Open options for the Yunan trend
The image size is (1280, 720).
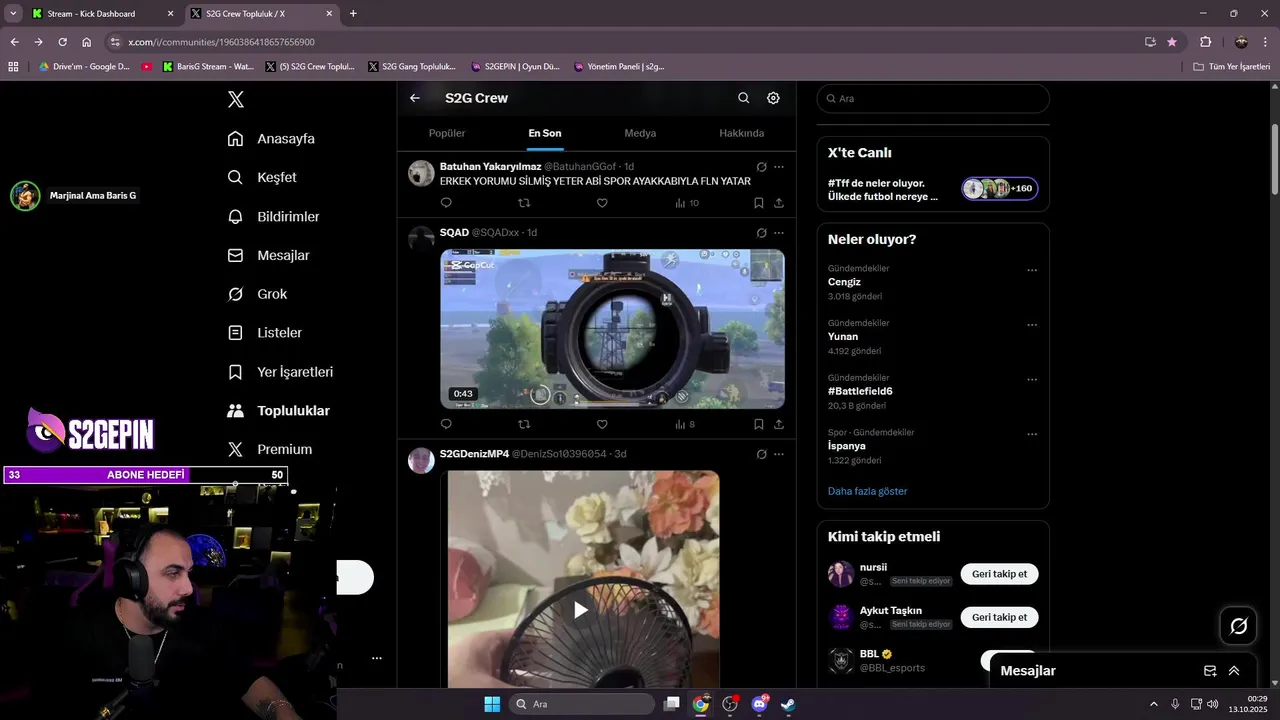coord(1032,325)
